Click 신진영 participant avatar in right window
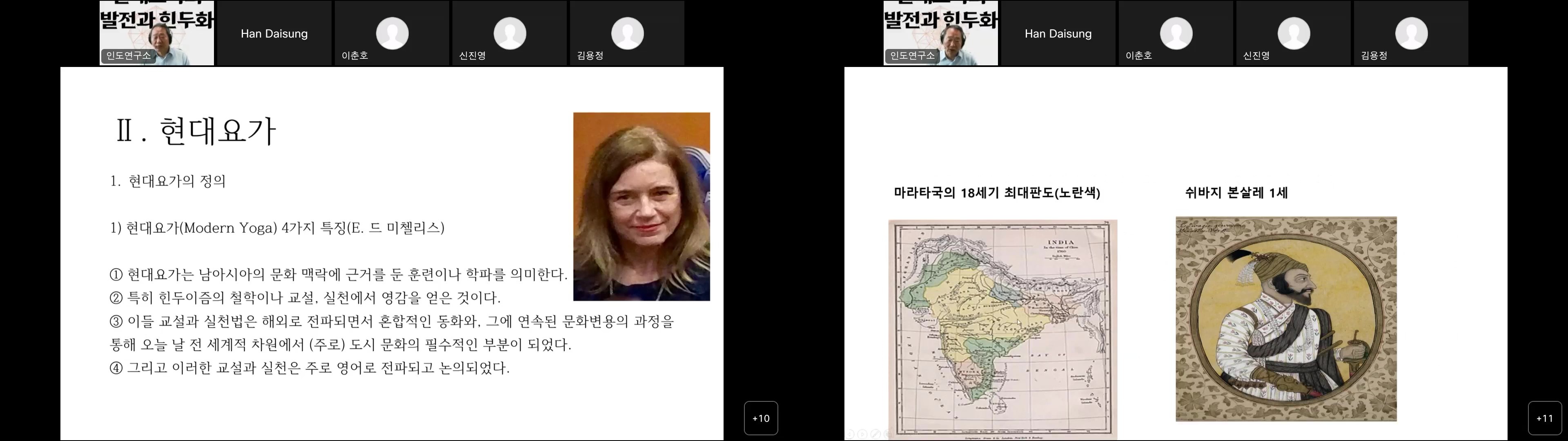1568x441 pixels. click(x=1294, y=33)
